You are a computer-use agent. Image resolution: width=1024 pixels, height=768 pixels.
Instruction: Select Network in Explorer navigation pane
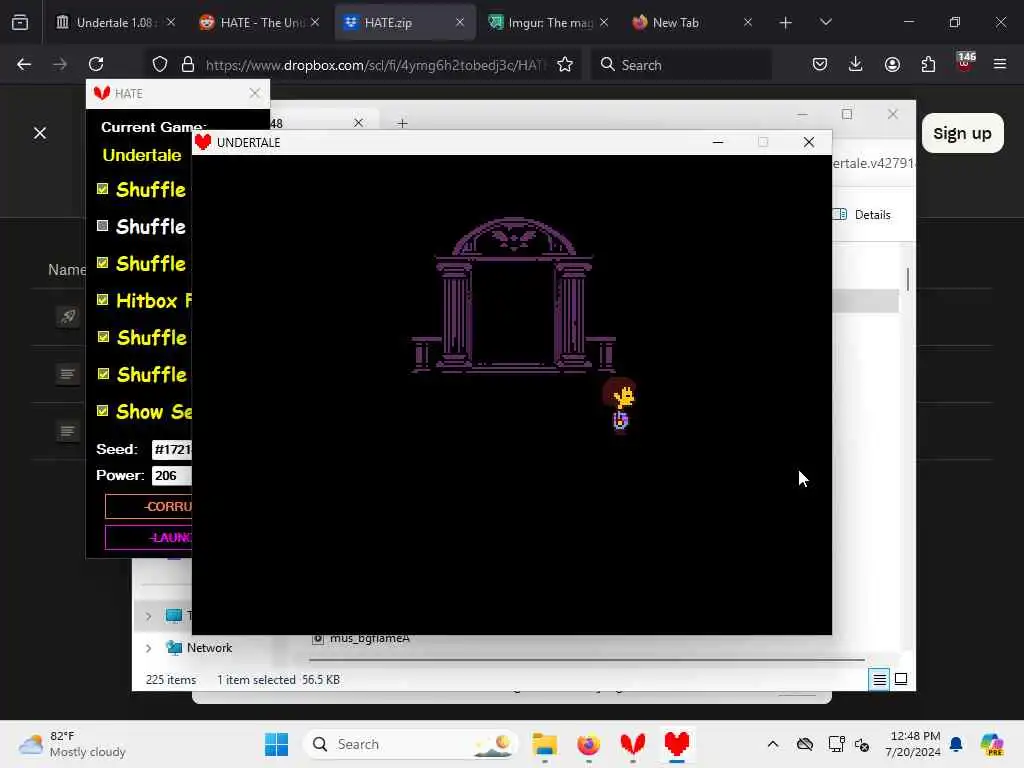tap(209, 648)
